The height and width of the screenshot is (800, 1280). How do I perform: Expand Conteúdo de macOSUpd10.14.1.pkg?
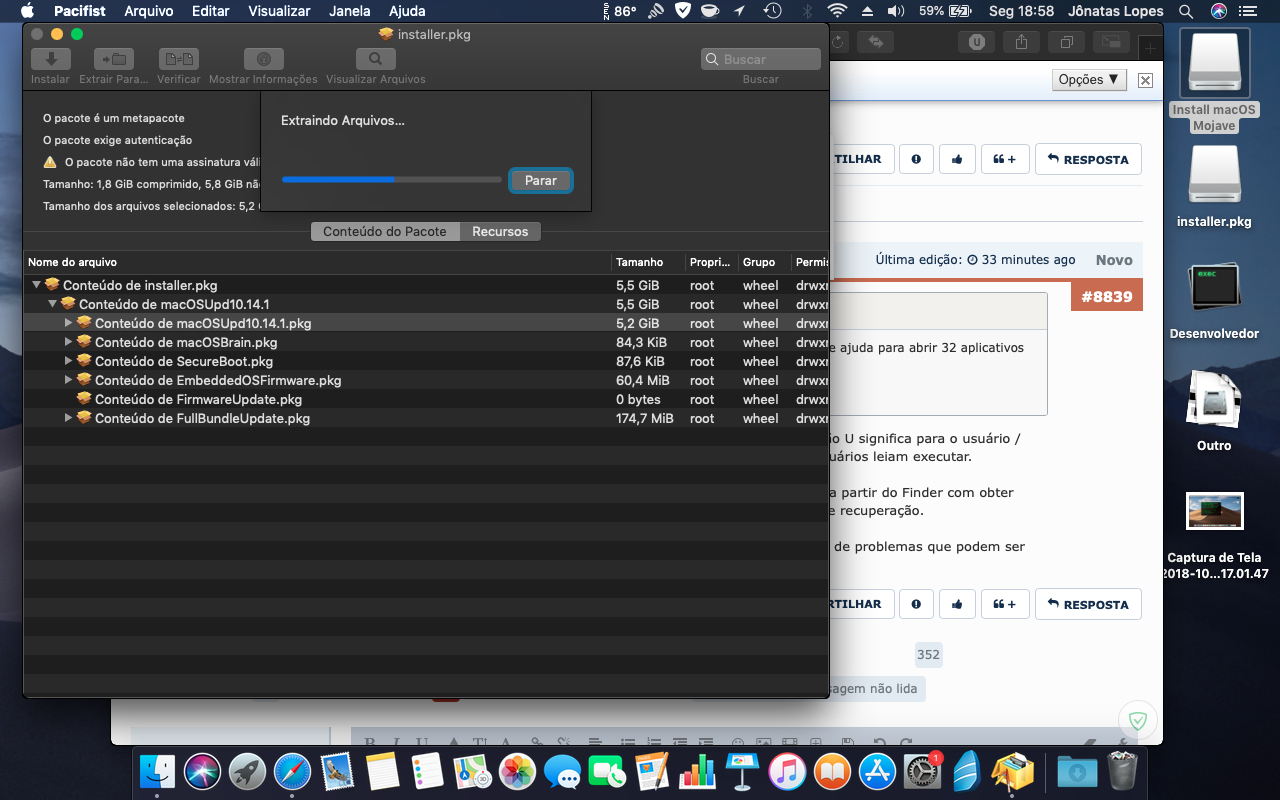69,323
